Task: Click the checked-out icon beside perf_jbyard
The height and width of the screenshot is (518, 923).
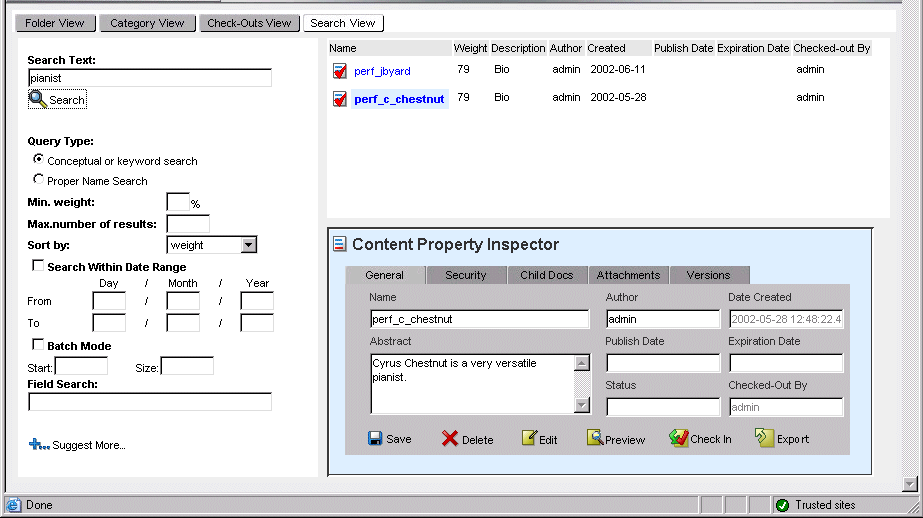Action: tap(340, 71)
